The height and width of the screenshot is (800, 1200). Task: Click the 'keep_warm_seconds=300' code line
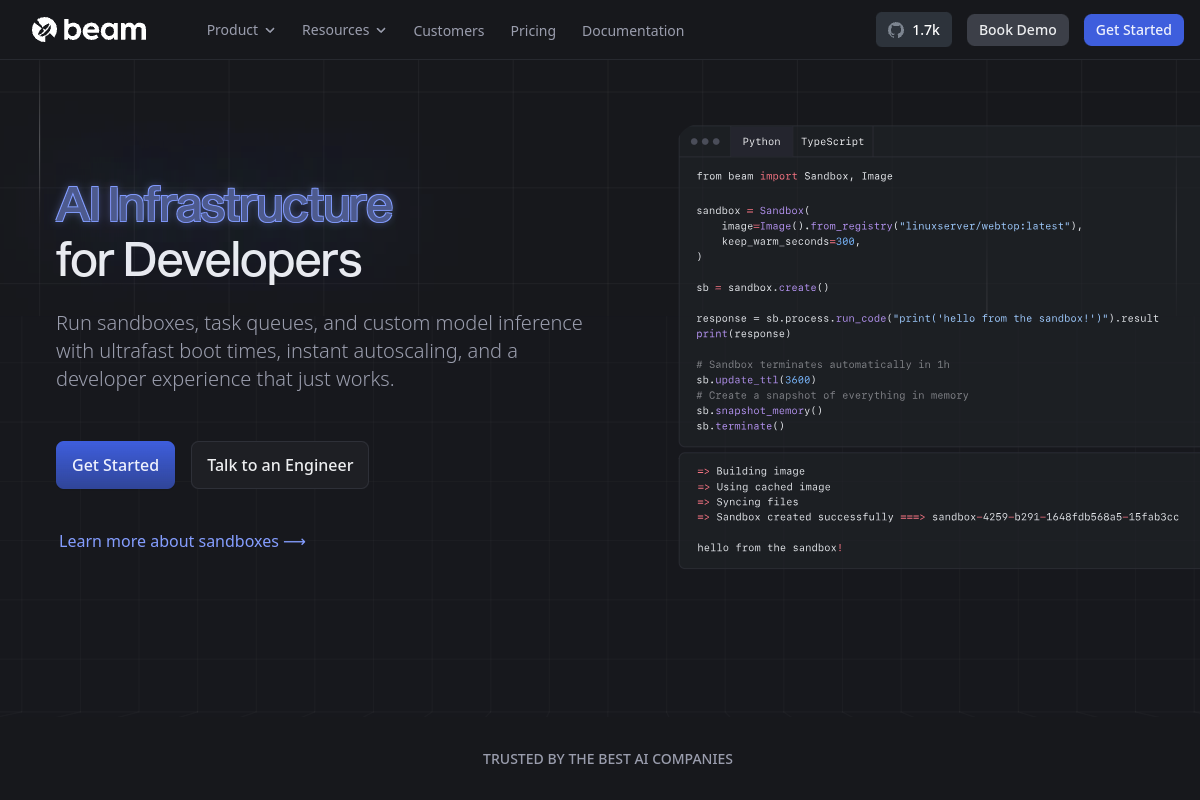pos(791,241)
